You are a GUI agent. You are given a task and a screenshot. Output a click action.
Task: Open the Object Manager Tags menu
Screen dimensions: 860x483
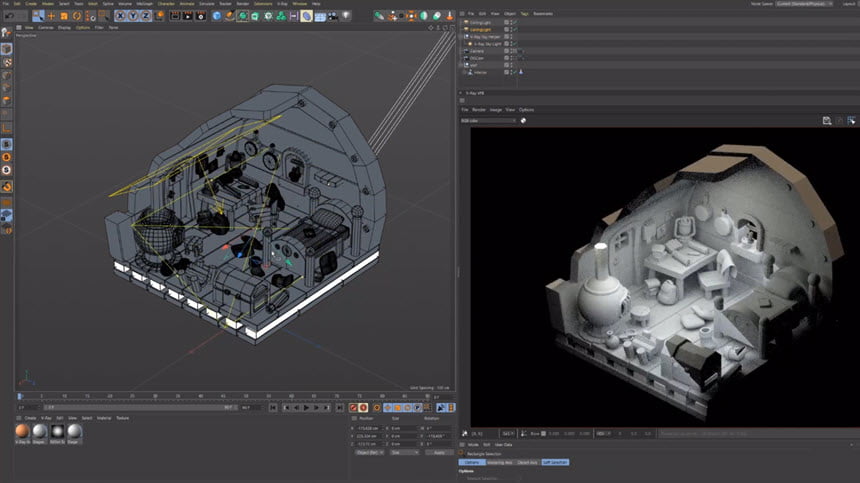click(x=524, y=14)
